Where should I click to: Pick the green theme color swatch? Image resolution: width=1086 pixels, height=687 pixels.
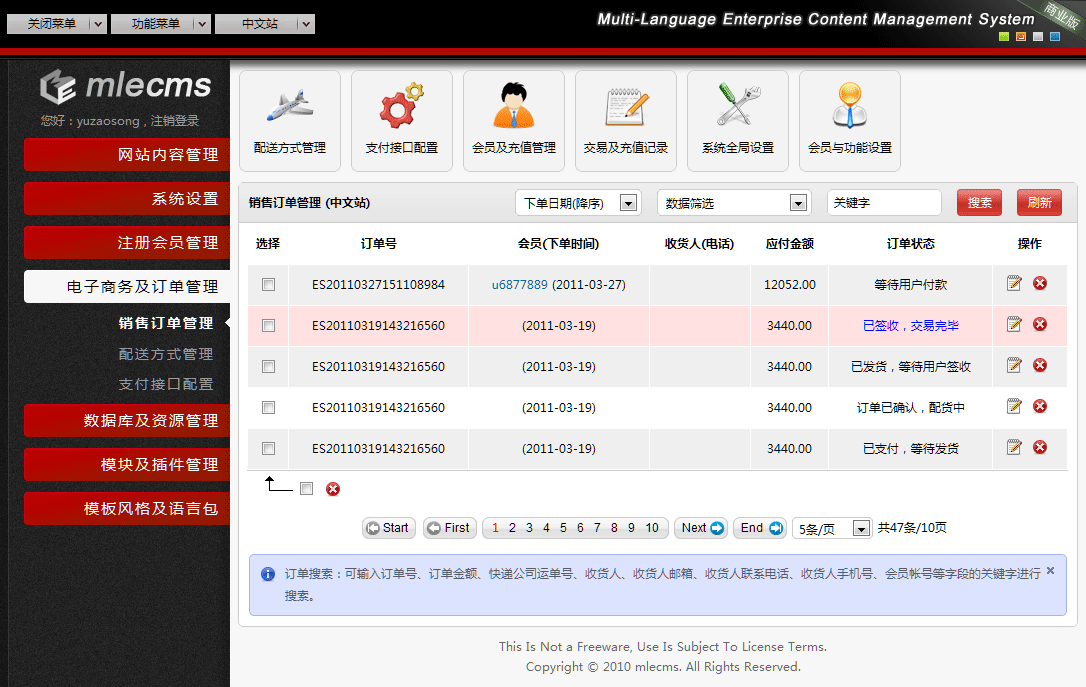click(x=1004, y=37)
